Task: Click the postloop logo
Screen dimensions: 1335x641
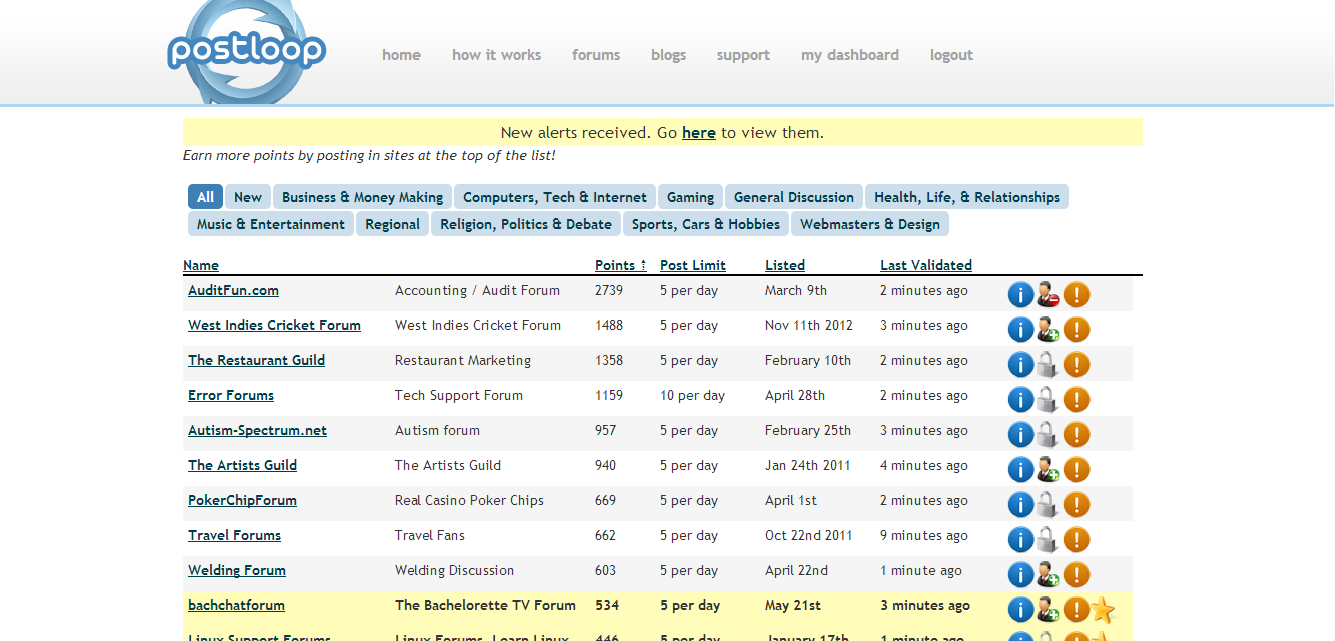Action: [x=246, y=51]
